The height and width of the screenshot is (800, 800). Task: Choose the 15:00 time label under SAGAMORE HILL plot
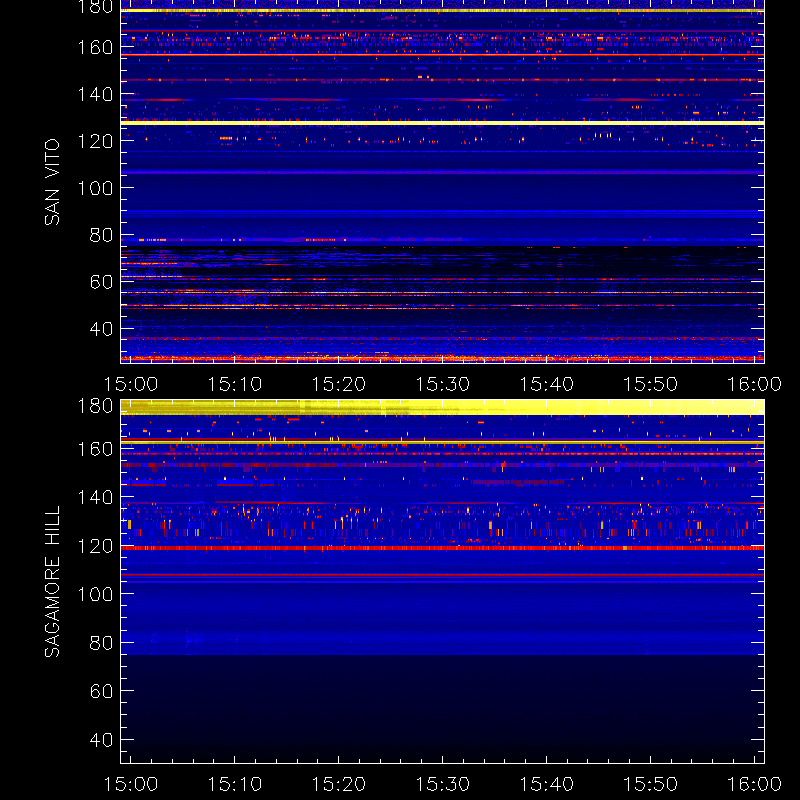pos(131,784)
